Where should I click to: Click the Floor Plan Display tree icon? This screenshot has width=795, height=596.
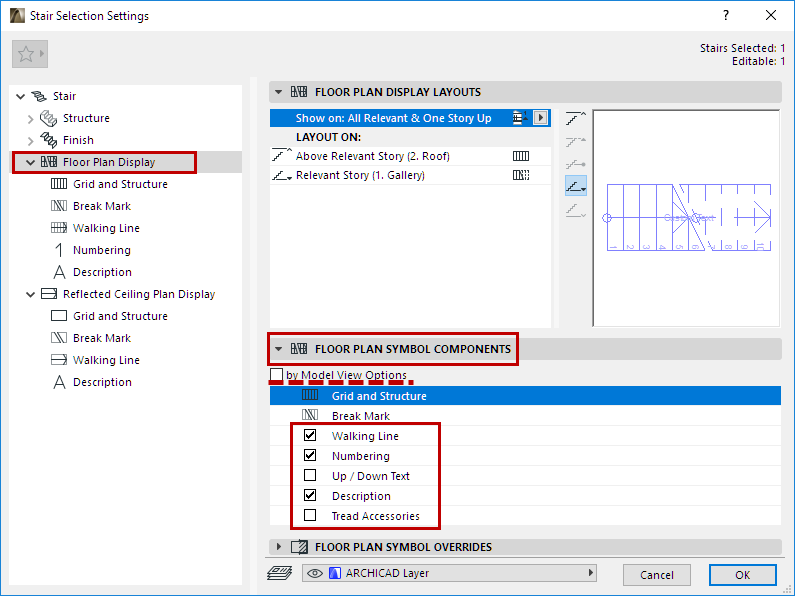coord(49,162)
